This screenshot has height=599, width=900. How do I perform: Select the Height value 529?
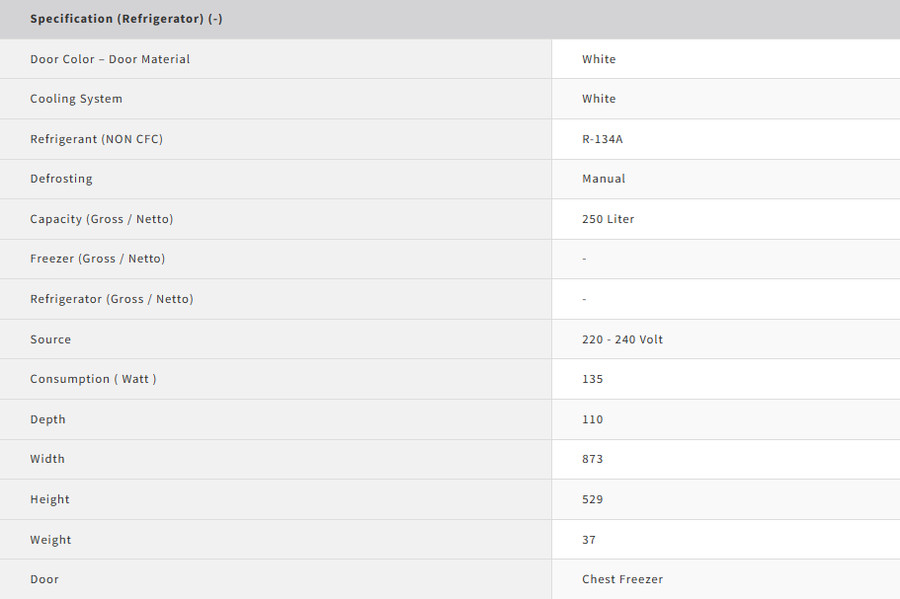coord(592,499)
